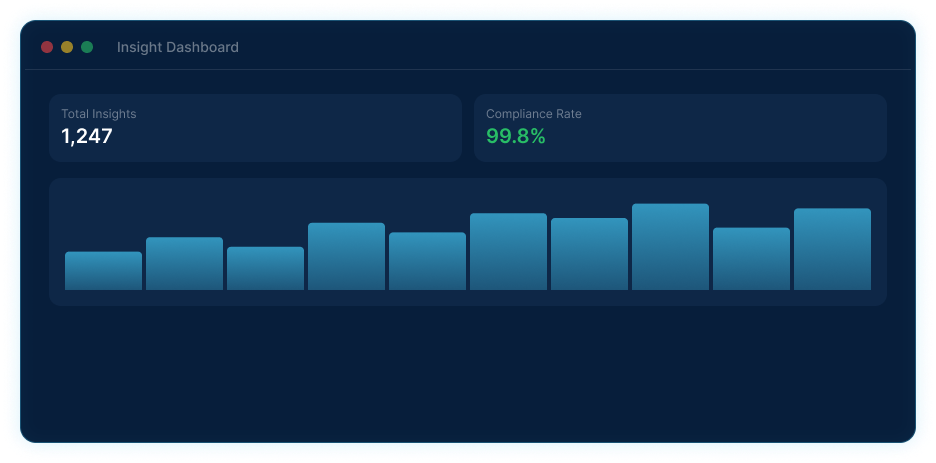Click the yellow minimize dot
Image resolution: width=936 pixels, height=463 pixels.
67,47
